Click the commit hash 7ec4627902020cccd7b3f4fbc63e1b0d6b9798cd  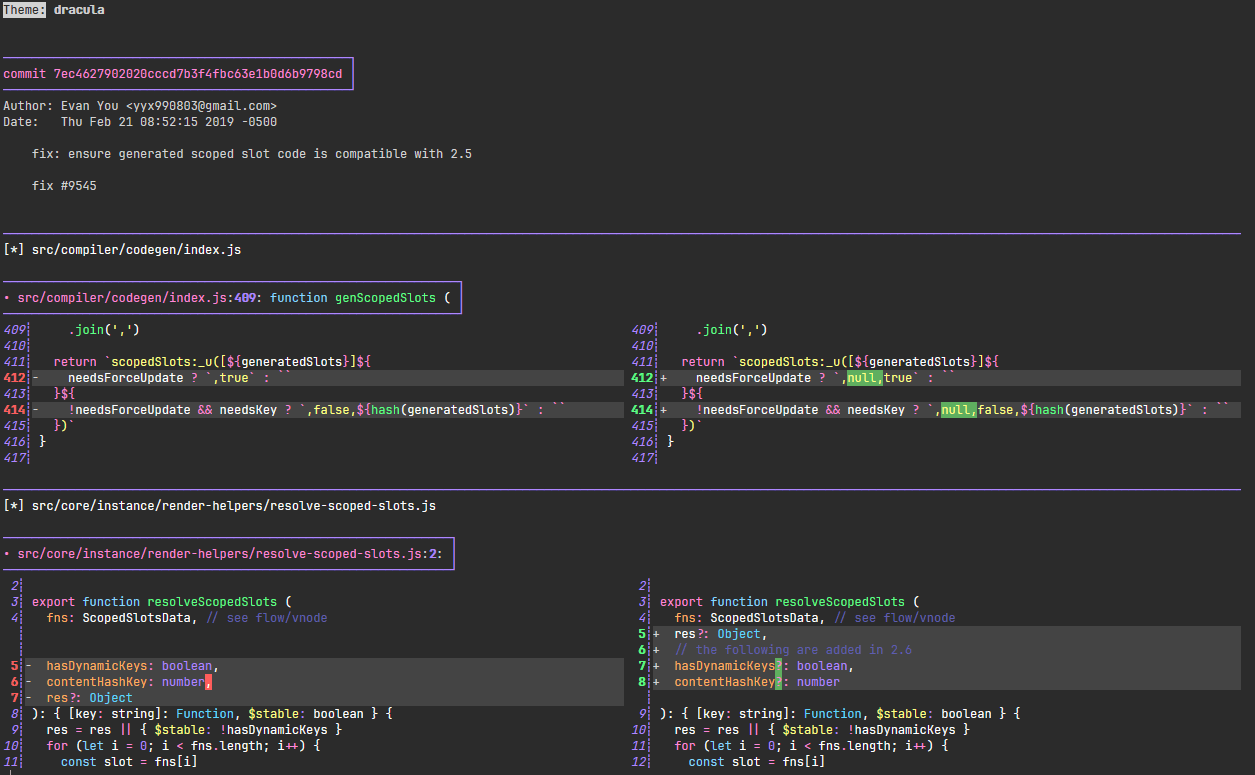(197, 74)
